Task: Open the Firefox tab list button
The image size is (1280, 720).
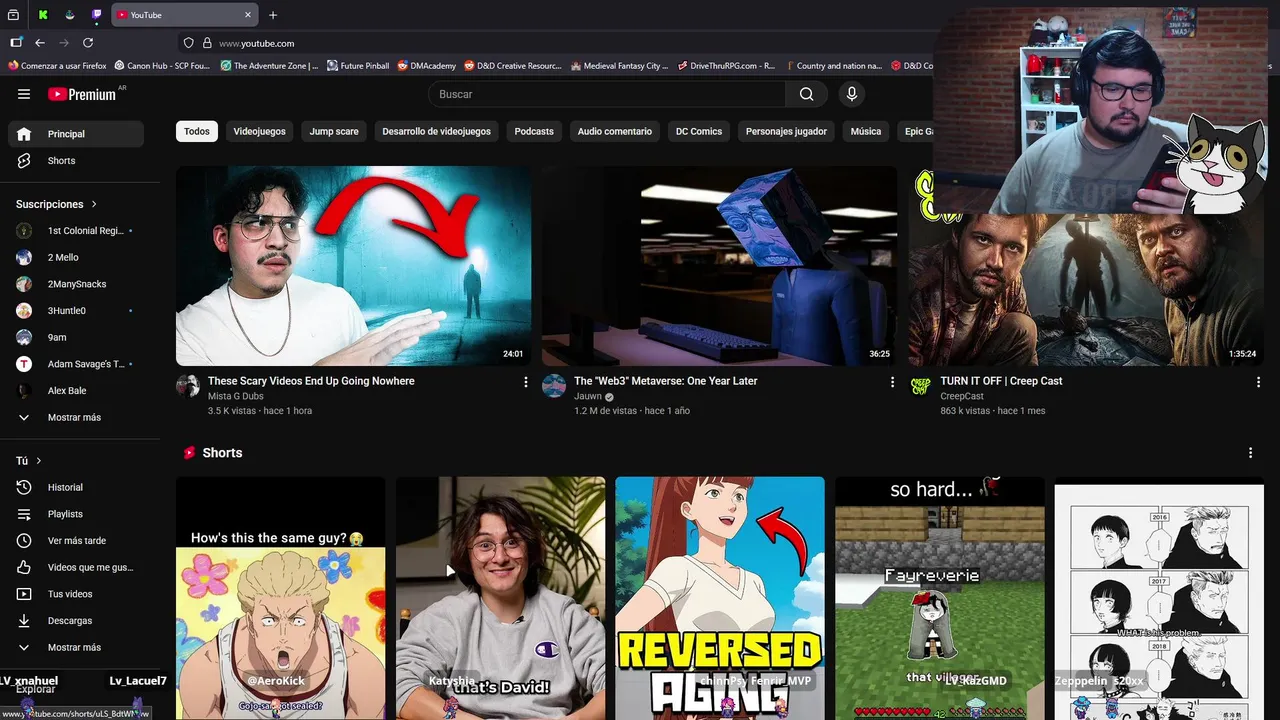Action: pos(14,15)
